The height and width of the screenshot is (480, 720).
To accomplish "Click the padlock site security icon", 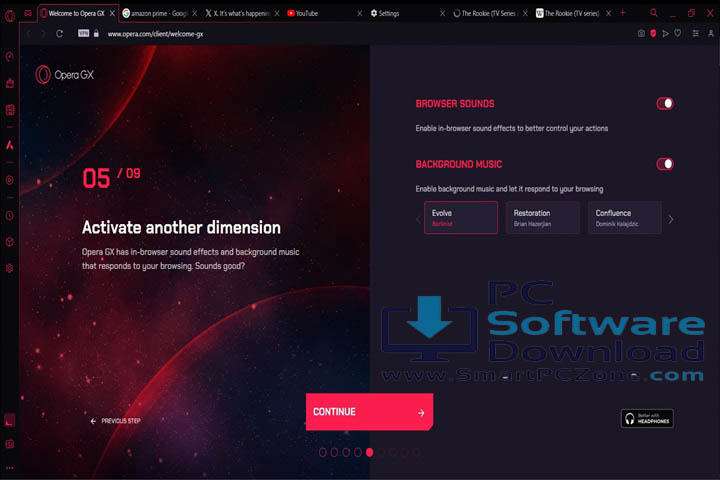I will click(96, 33).
